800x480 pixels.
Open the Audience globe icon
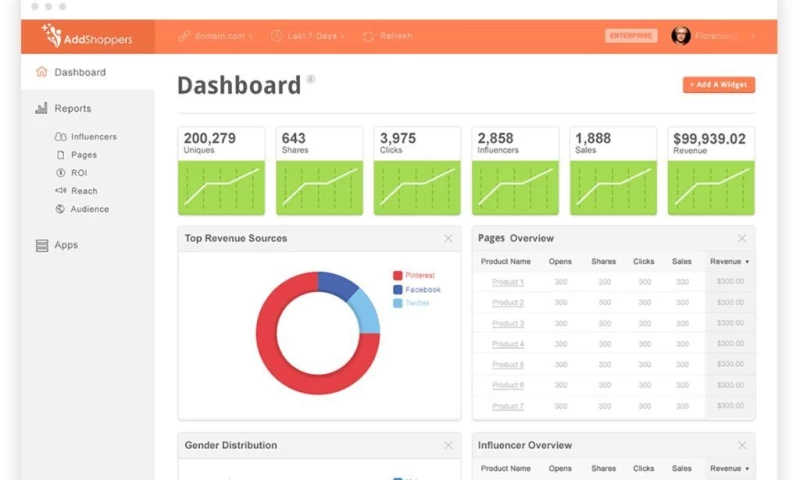coord(60,209)
